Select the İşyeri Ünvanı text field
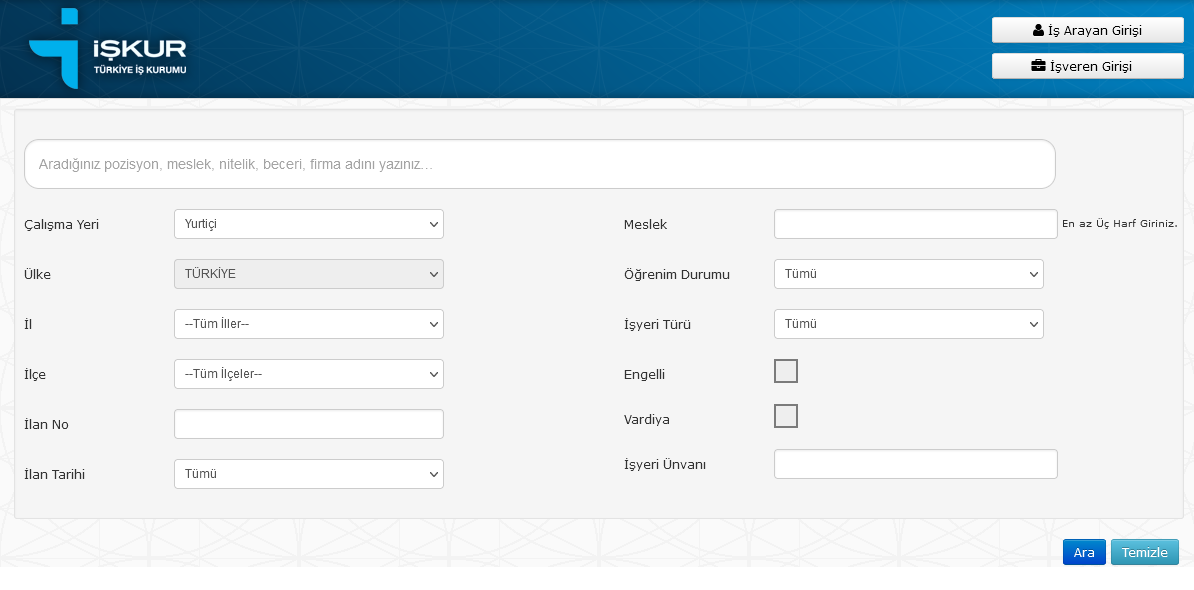This screenshot has height=590, width=1194. (915, 464)
